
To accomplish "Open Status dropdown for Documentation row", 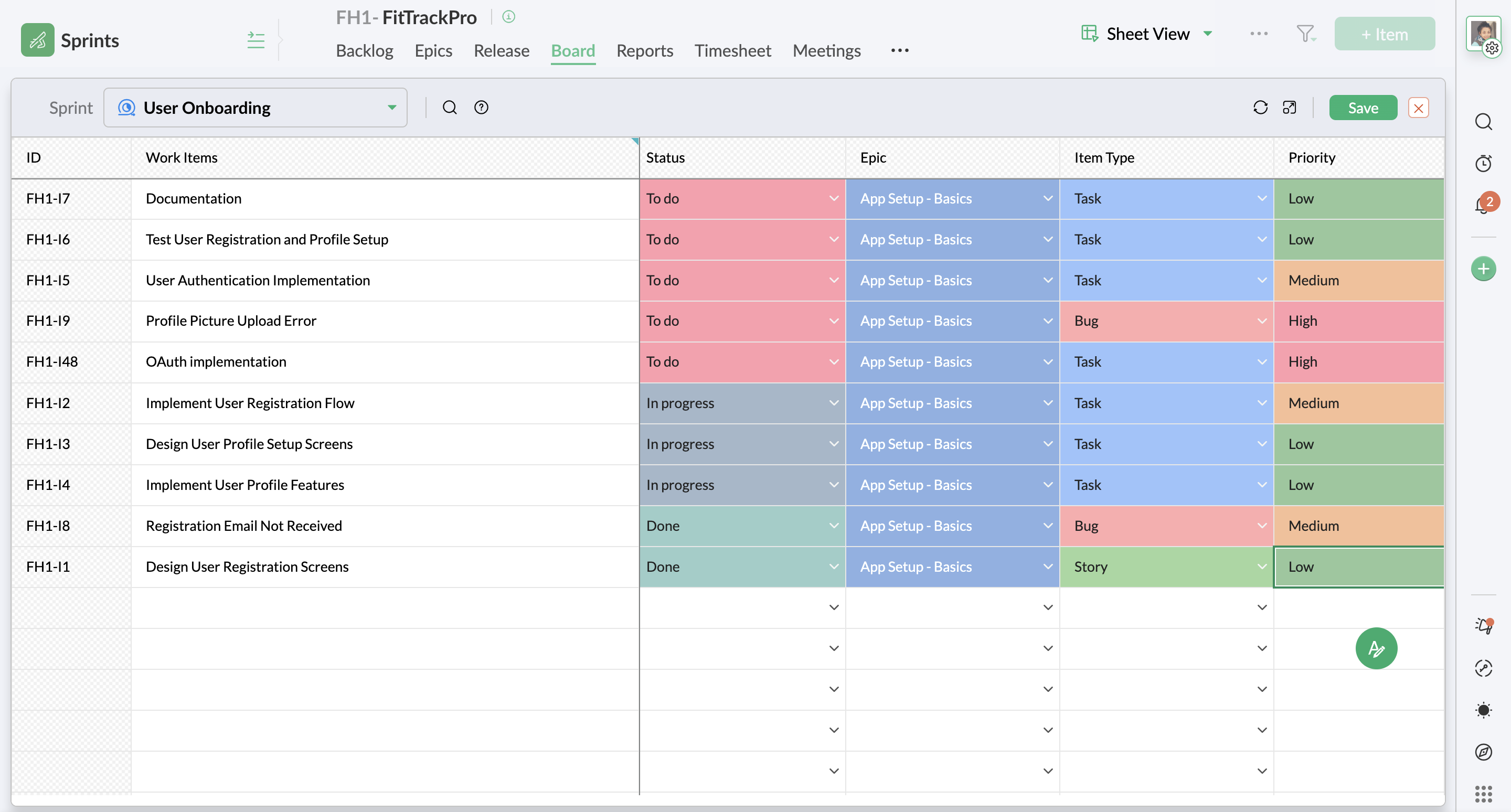I will (833, 199).
